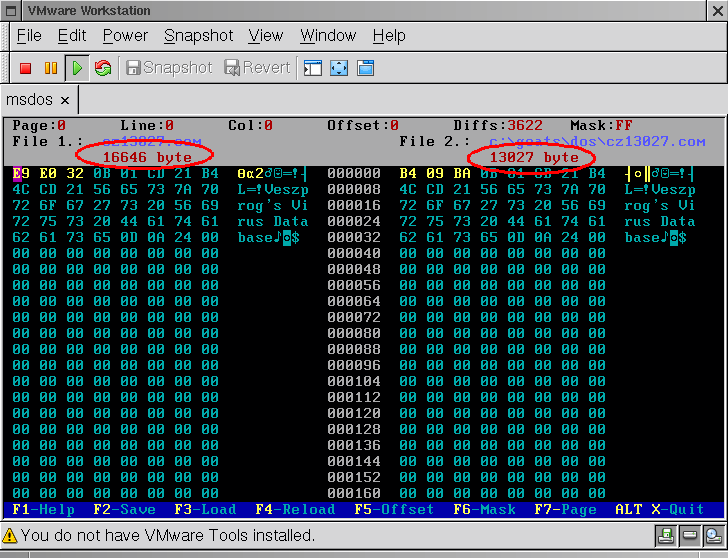
Task: Click the F2-Save label
Action: pyautogui.click(x=124, y=509)
